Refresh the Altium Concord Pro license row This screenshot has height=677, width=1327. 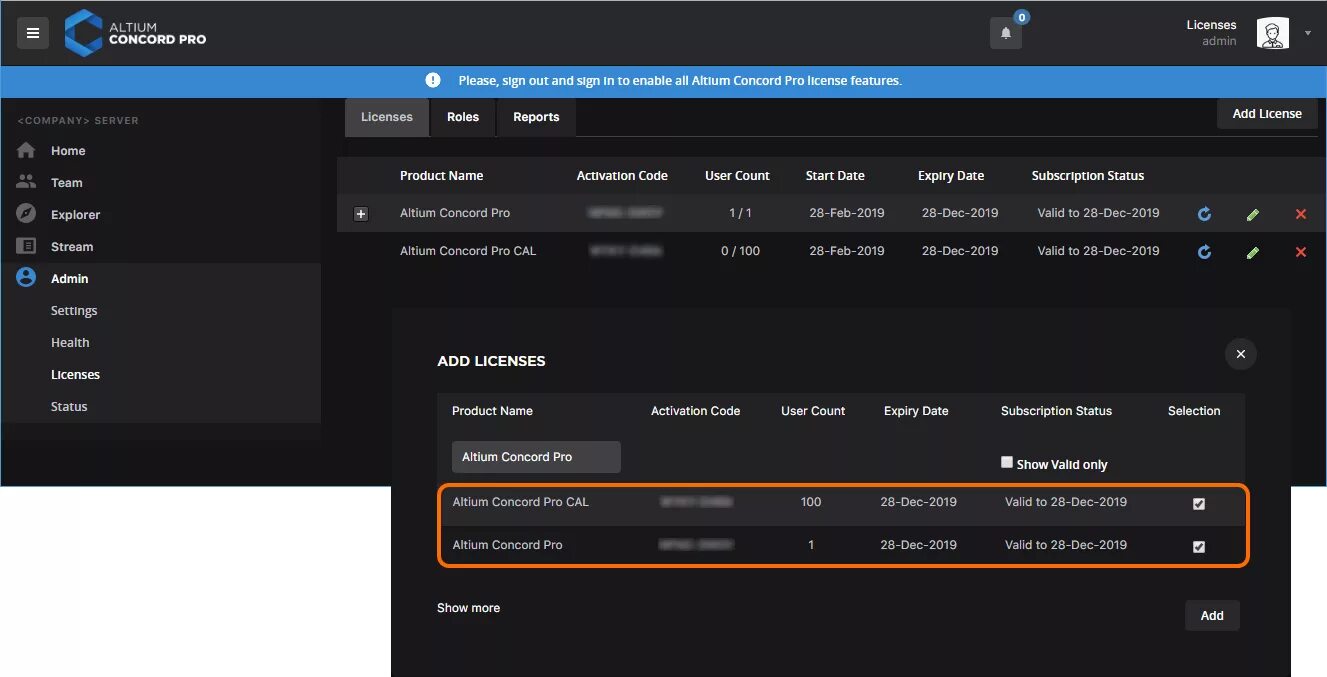tap(1204, 214)
